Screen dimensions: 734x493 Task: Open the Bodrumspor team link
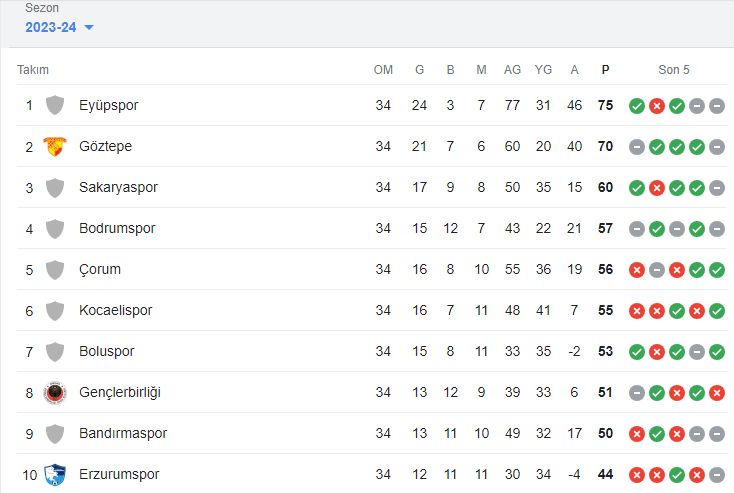click(x=117, y=228)
